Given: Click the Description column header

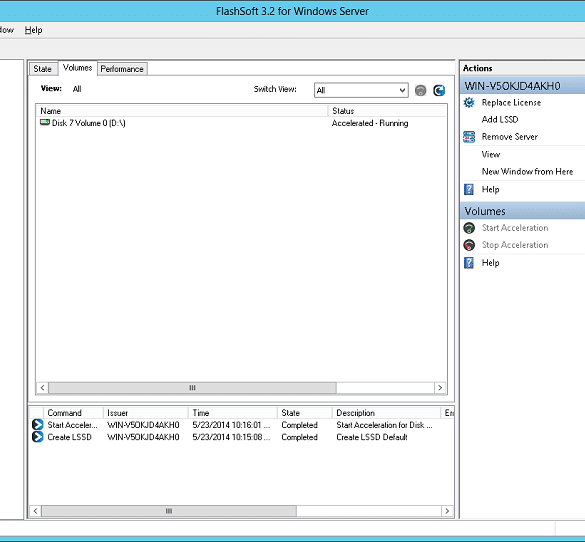Looking at the screenshot, I should 387,413.
